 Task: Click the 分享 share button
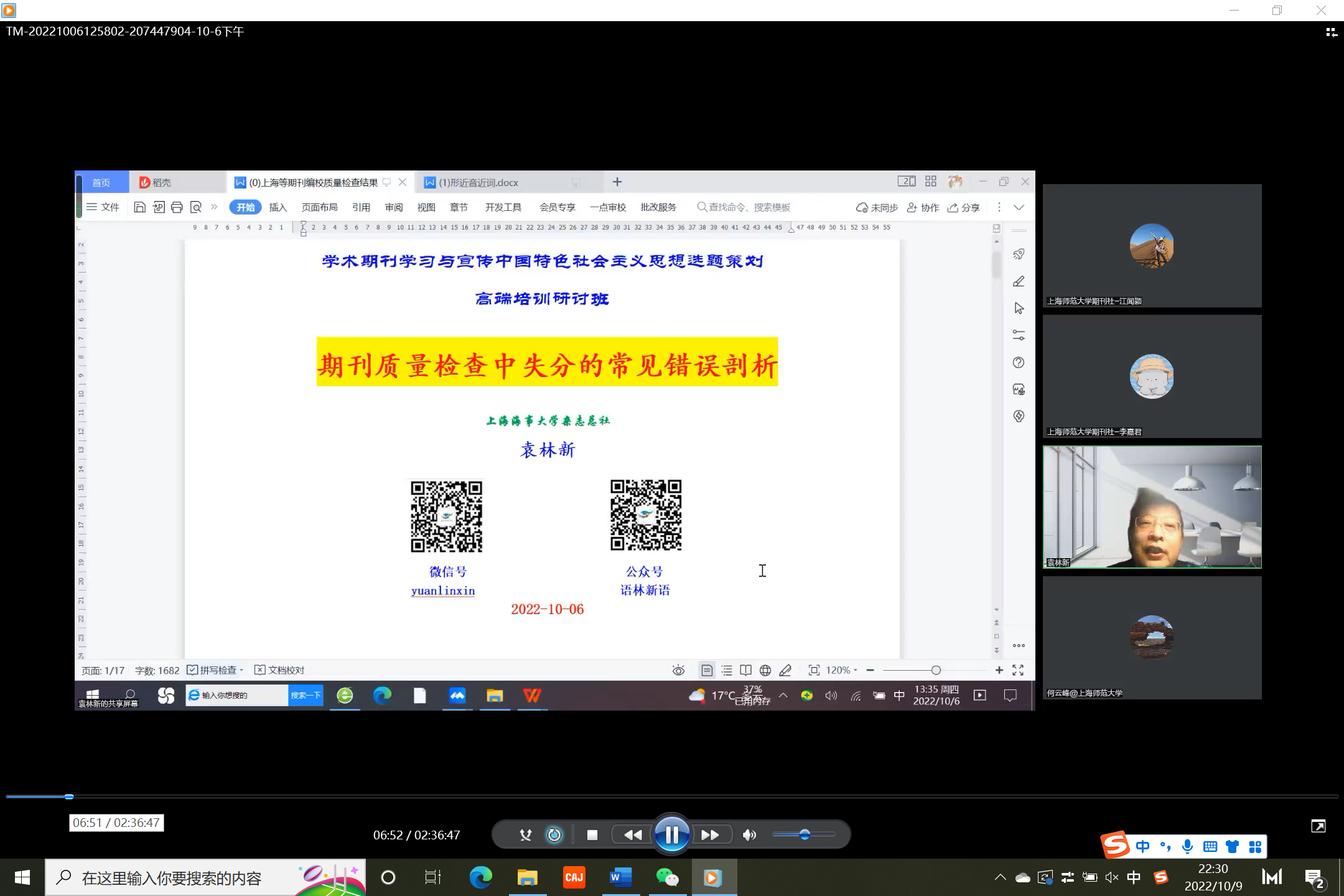click(x=964, y=208)
